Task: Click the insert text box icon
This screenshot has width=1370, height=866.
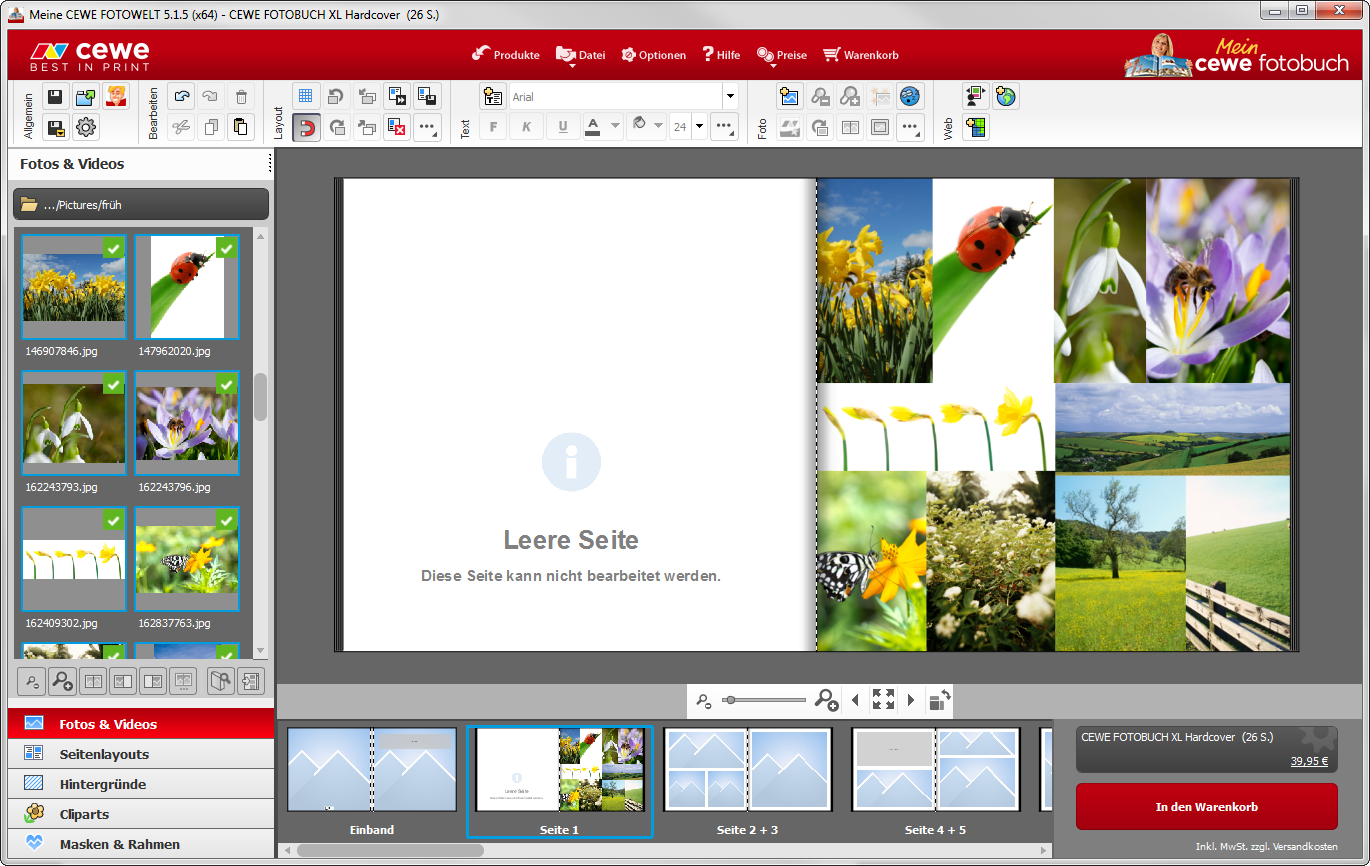Action: click(492, 97)
